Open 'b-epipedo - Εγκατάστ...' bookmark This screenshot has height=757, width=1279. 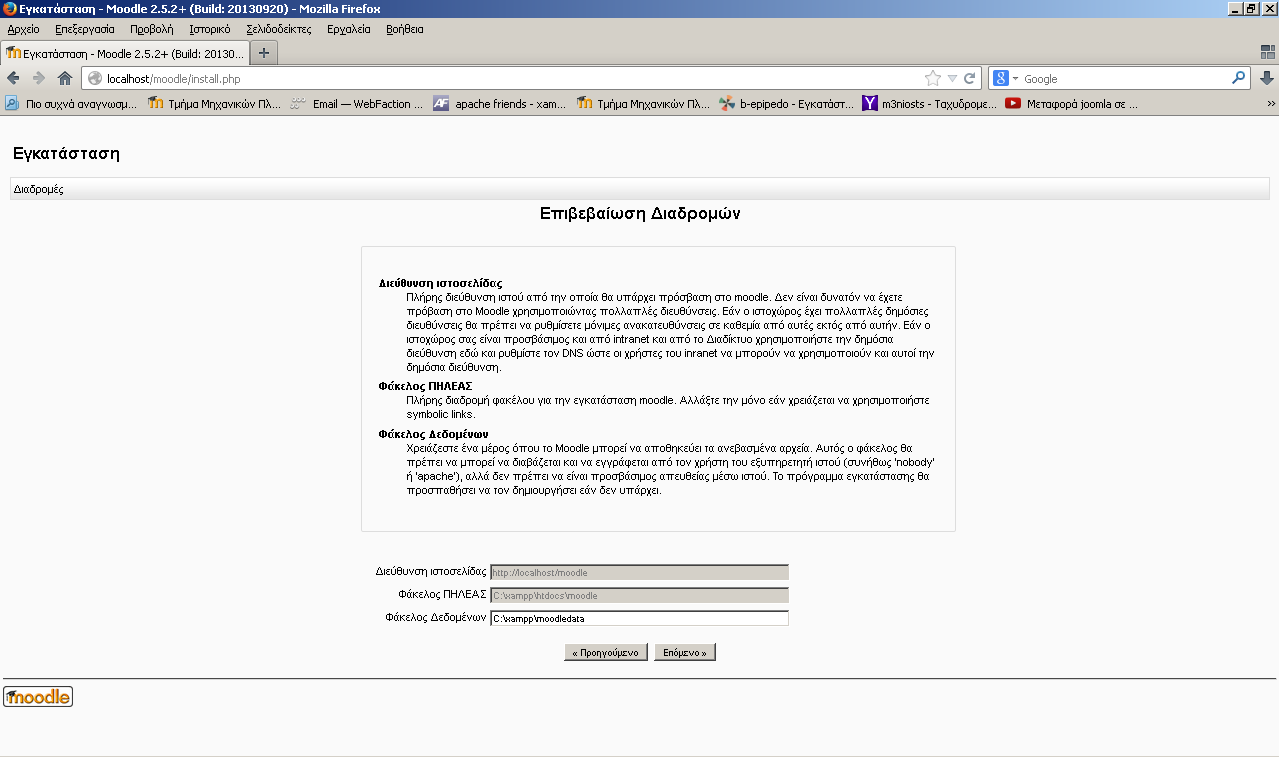coord(786,103)
